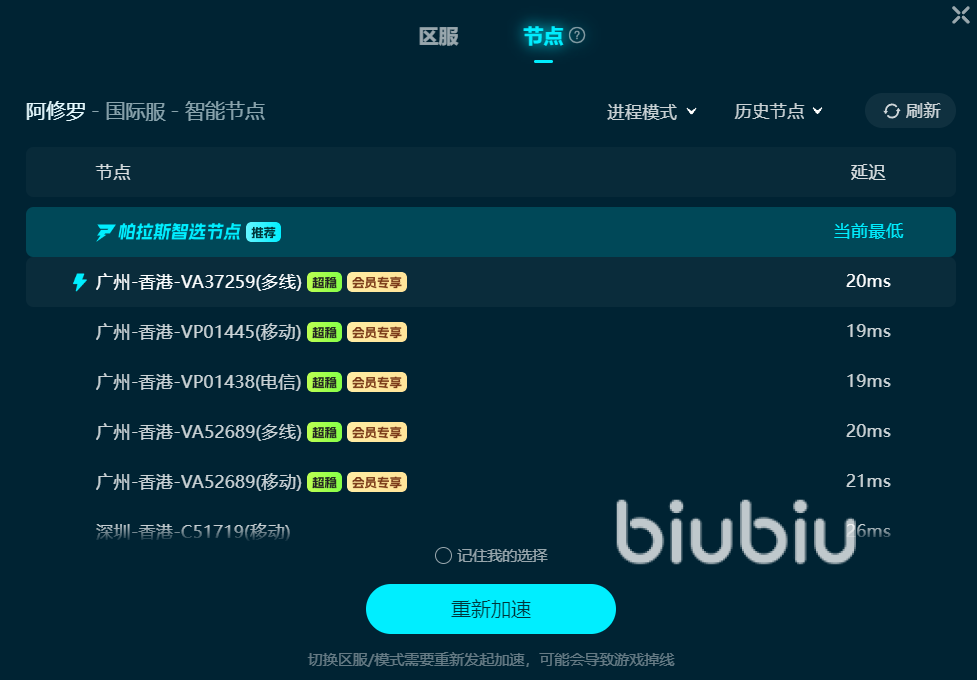The height and width of the screenshot is (680, 977).
Task: Expand the 历史节点 dropdown
Action: pos(778,111)
